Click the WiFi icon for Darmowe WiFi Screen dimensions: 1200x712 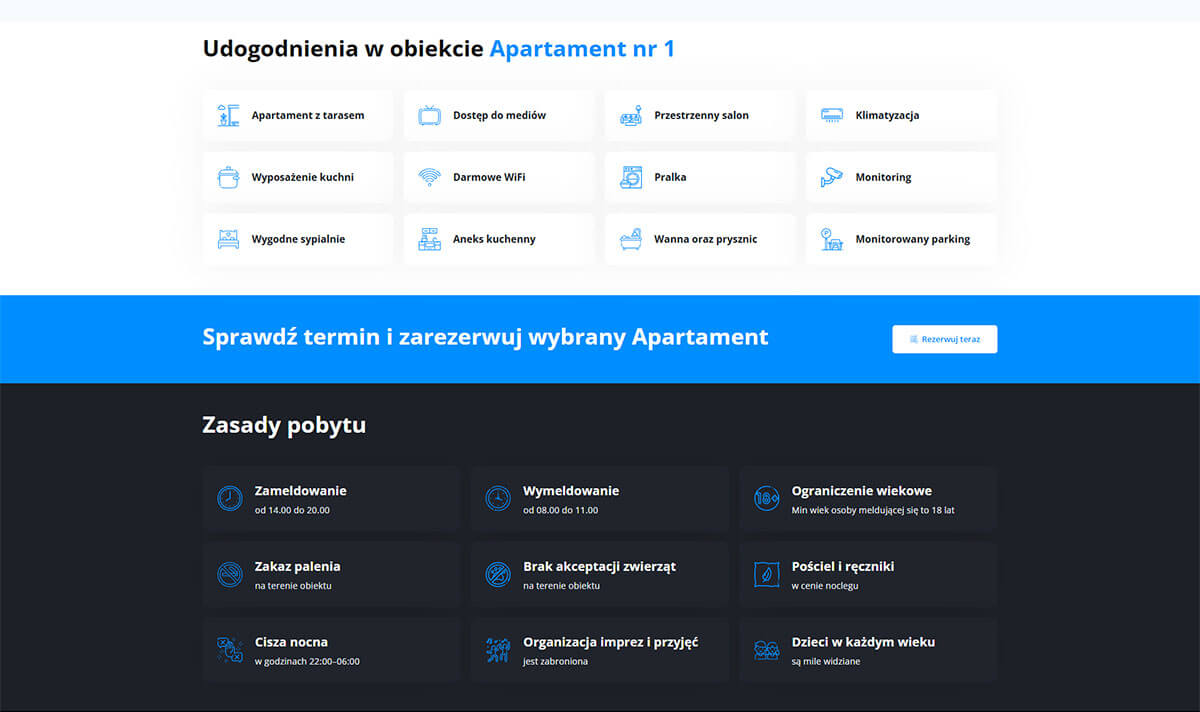430,177
